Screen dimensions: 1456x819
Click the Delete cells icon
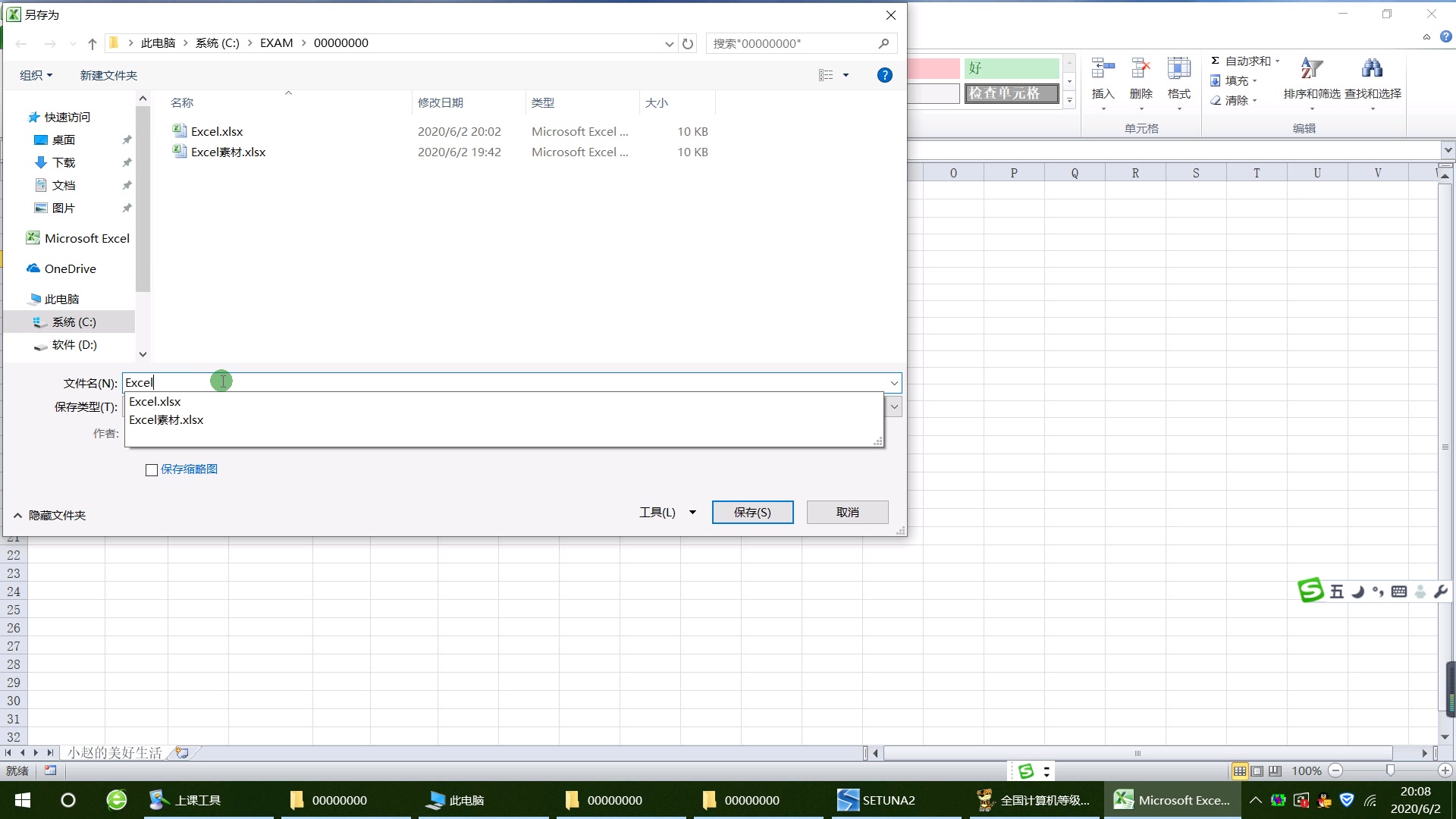click(1141, 69)
